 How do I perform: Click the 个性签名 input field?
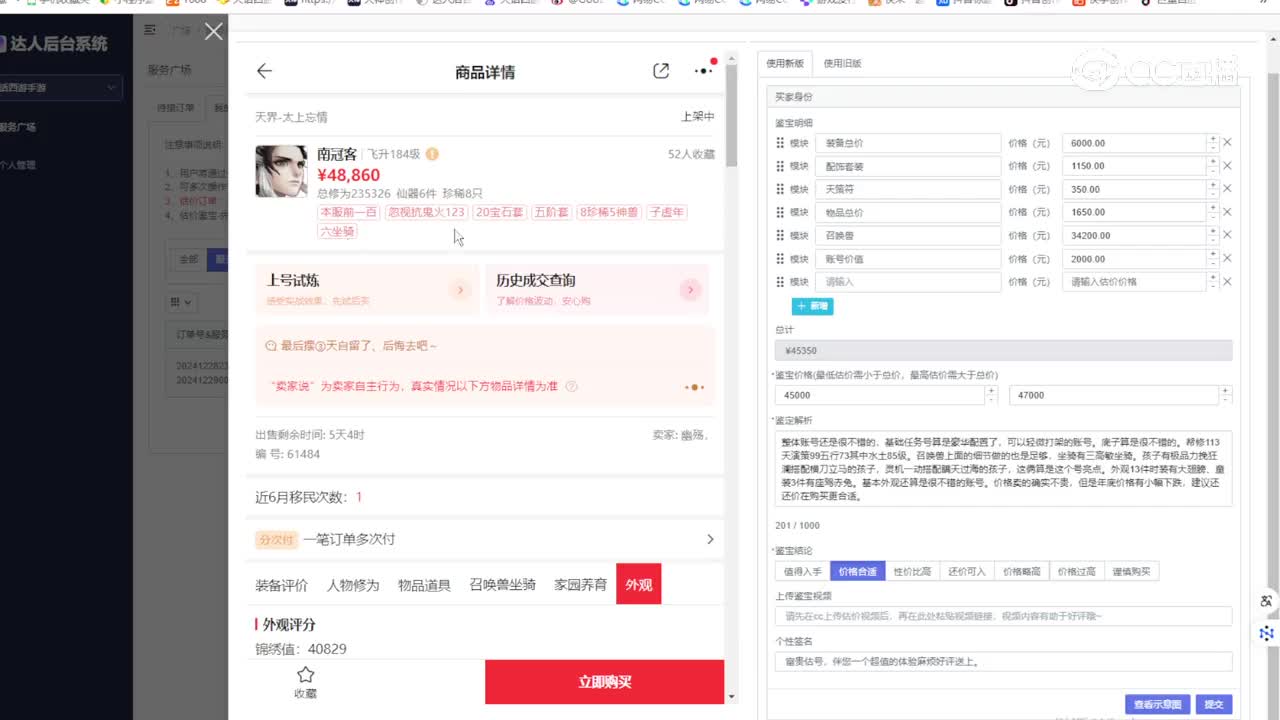click(1004, 661)
